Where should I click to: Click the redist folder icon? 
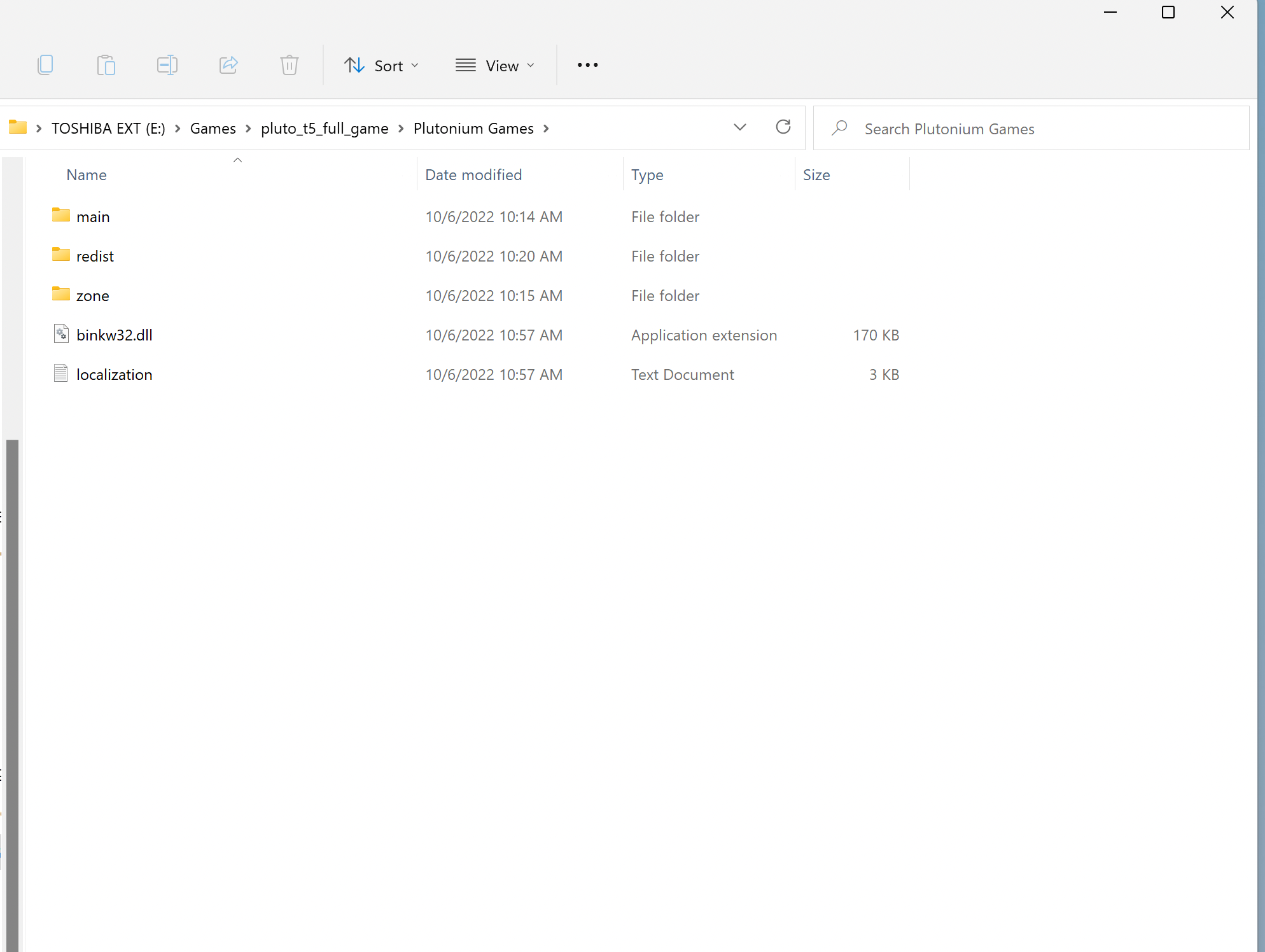point(61,255)
